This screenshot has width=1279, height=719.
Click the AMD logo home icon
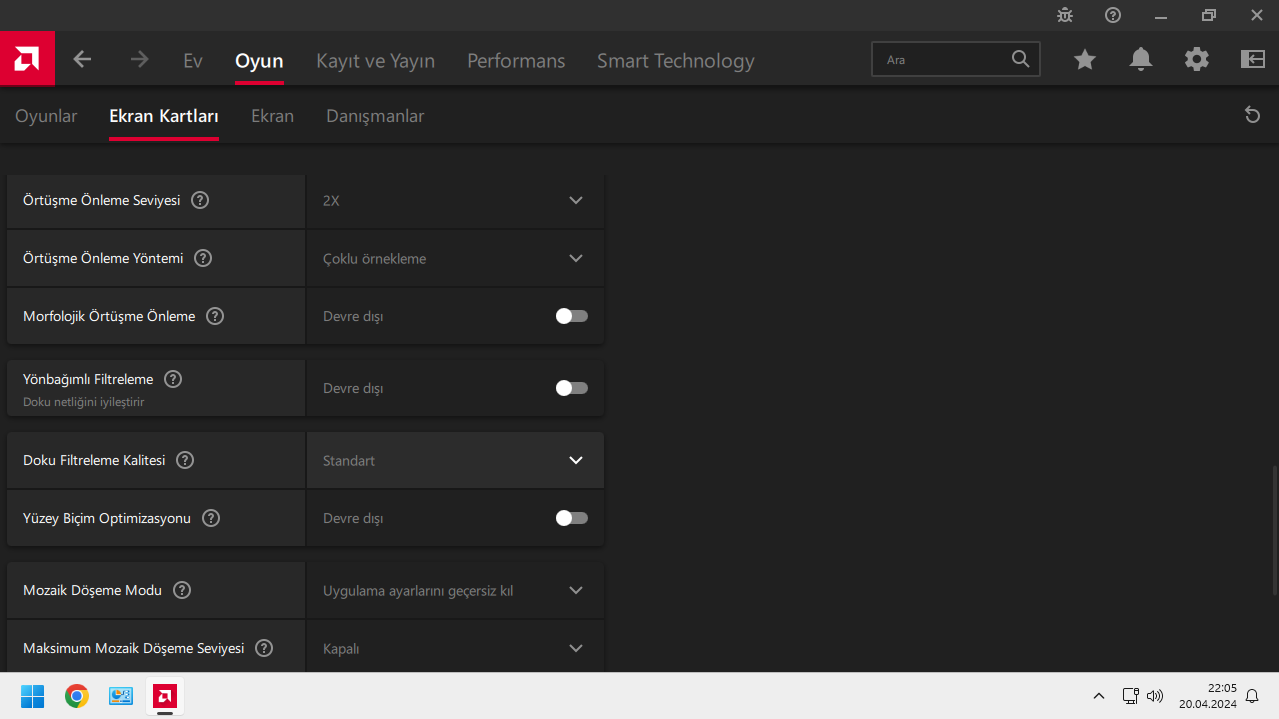27,59
